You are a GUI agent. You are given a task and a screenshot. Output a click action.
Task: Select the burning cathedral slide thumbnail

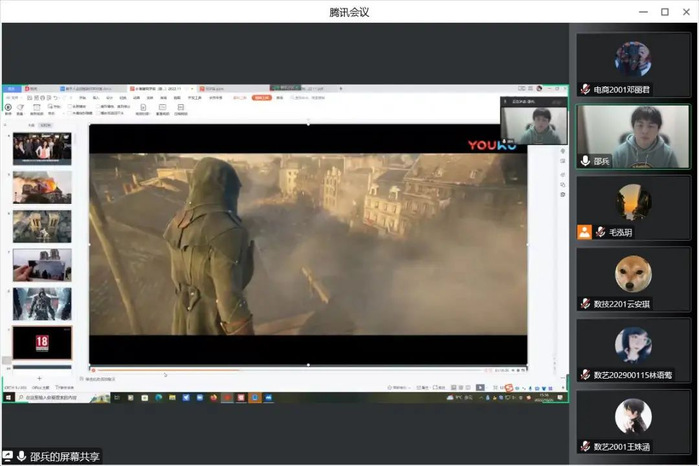[42, 187]
